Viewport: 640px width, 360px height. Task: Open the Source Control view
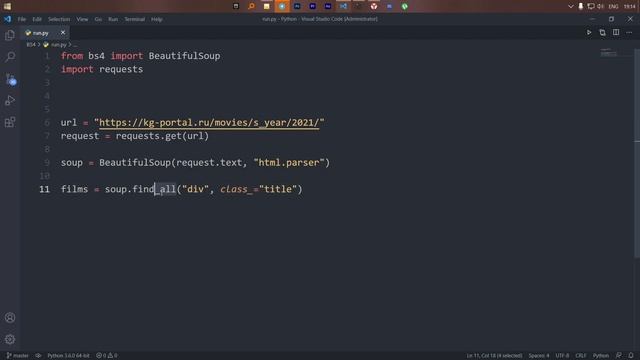click(x=10, y=79)
